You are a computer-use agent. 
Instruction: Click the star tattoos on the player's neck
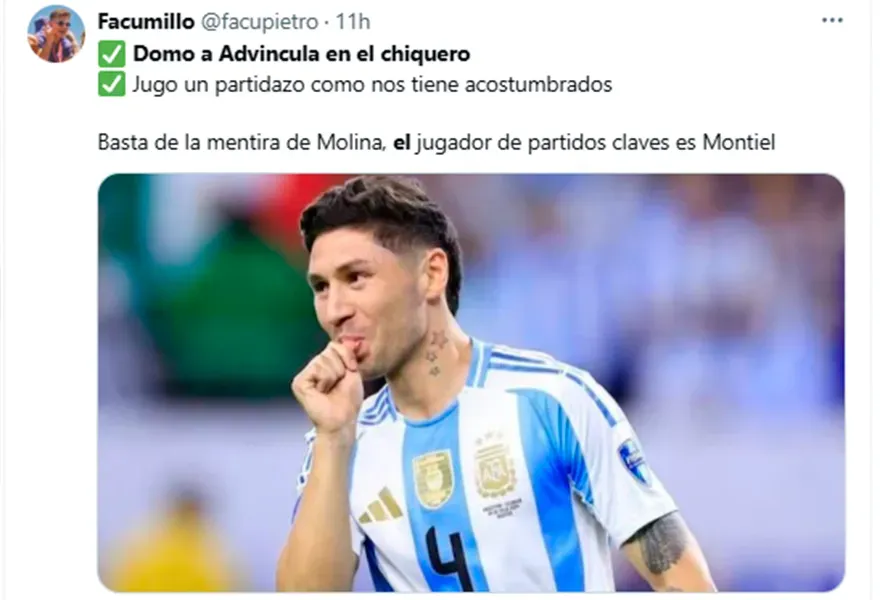(436, 353)
